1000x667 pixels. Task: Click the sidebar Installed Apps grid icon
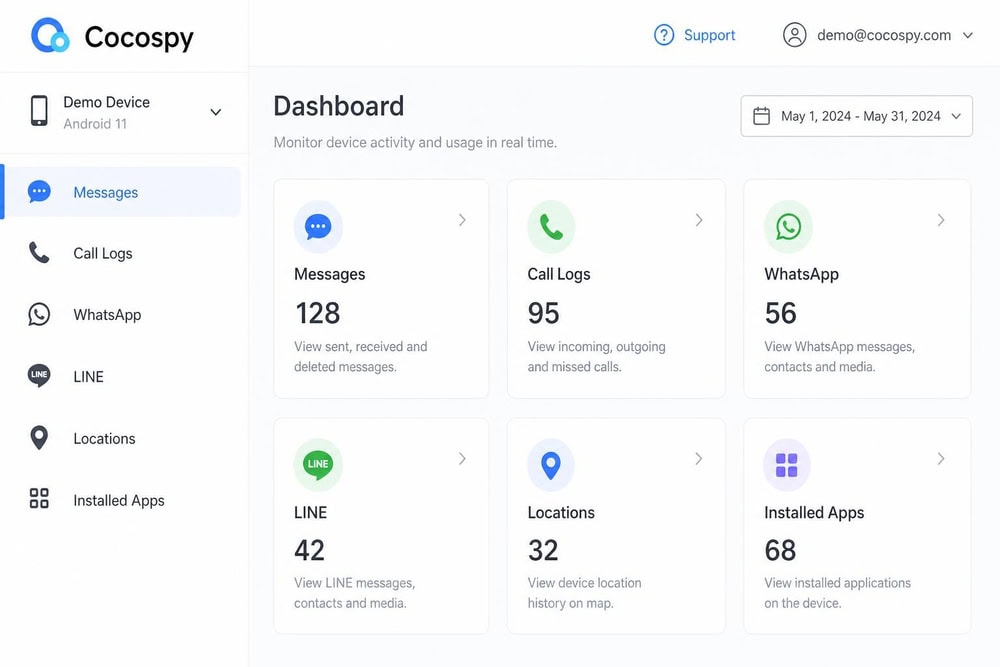pyautogui.click(x=39, y=499)
